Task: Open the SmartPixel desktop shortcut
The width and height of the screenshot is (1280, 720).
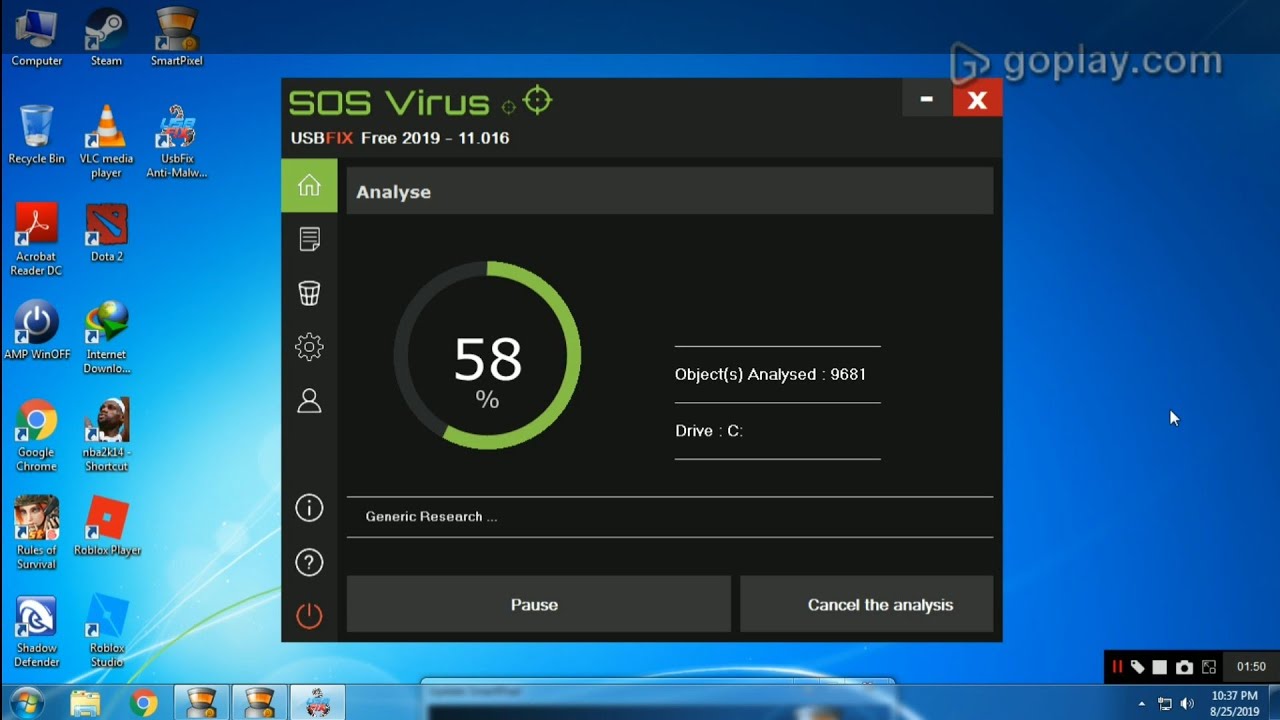Action: pyautogui.click(x=176, y=38)
